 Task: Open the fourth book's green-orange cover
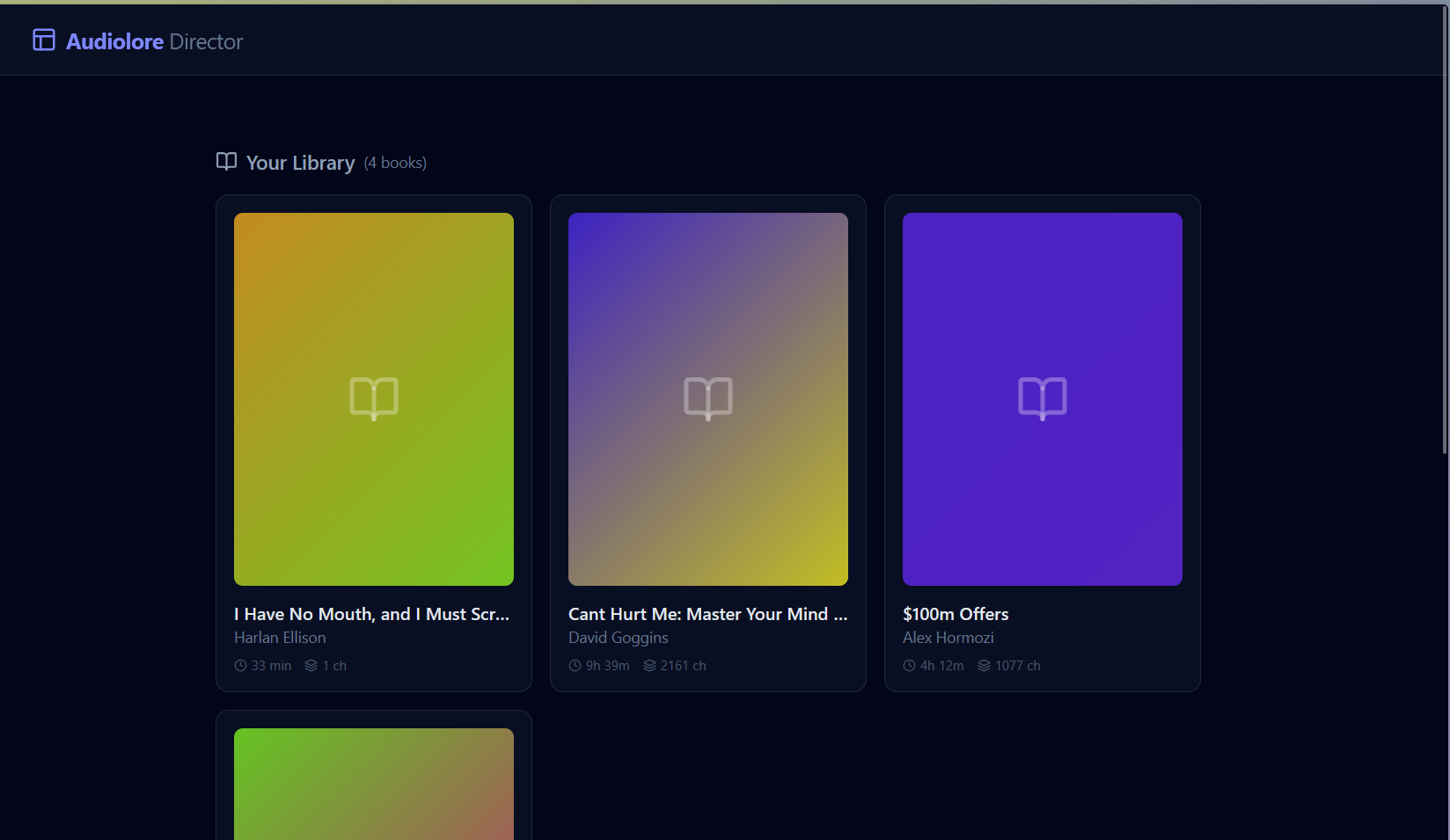click(x=374, y=784)
